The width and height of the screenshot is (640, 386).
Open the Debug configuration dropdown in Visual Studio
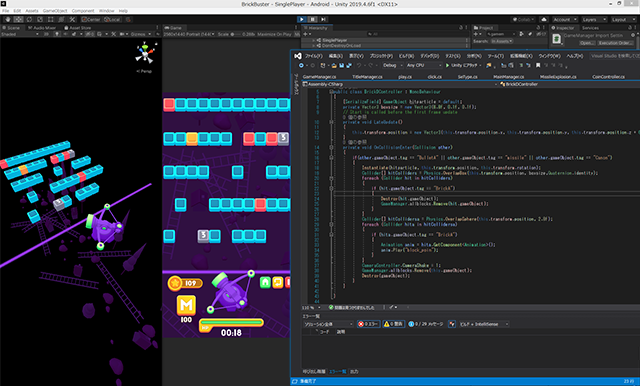(x=393, y=65)
